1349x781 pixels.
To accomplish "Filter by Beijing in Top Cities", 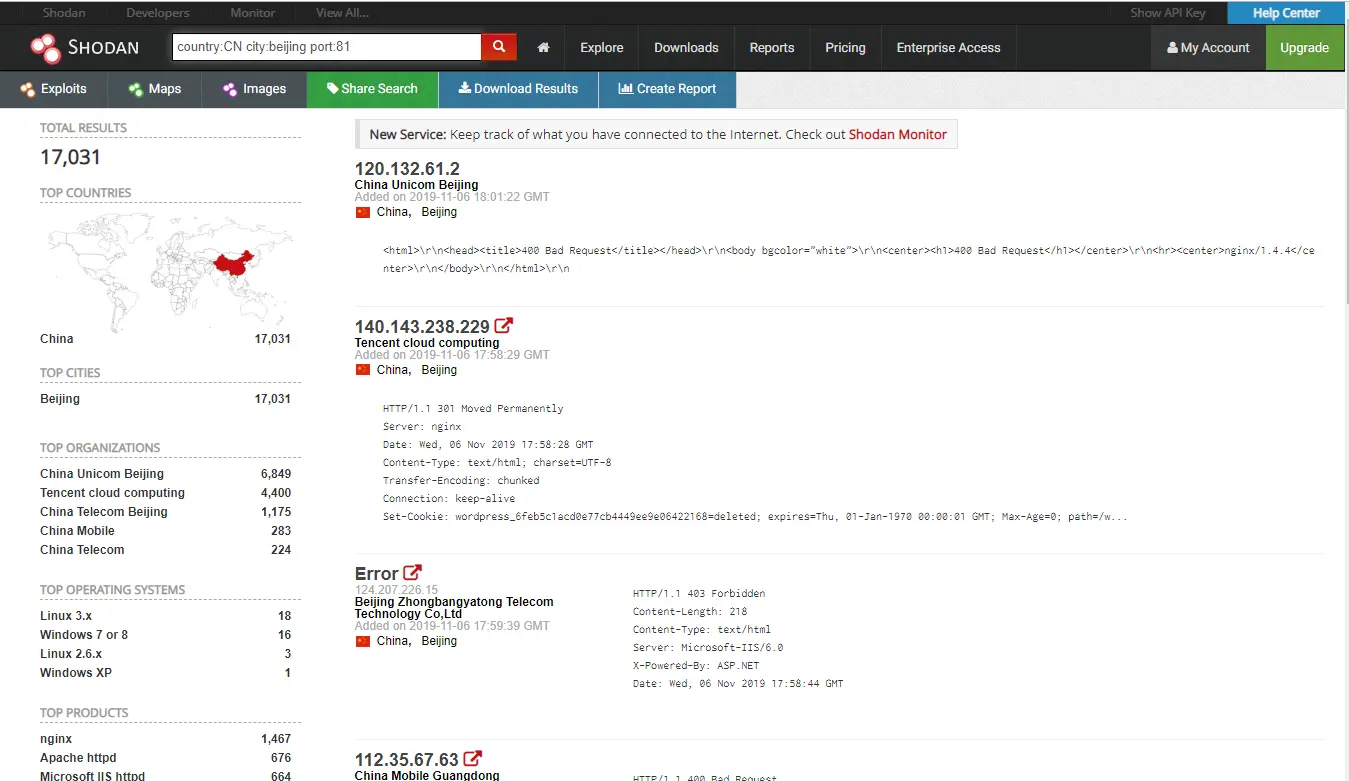I will [x=60, y=399].
